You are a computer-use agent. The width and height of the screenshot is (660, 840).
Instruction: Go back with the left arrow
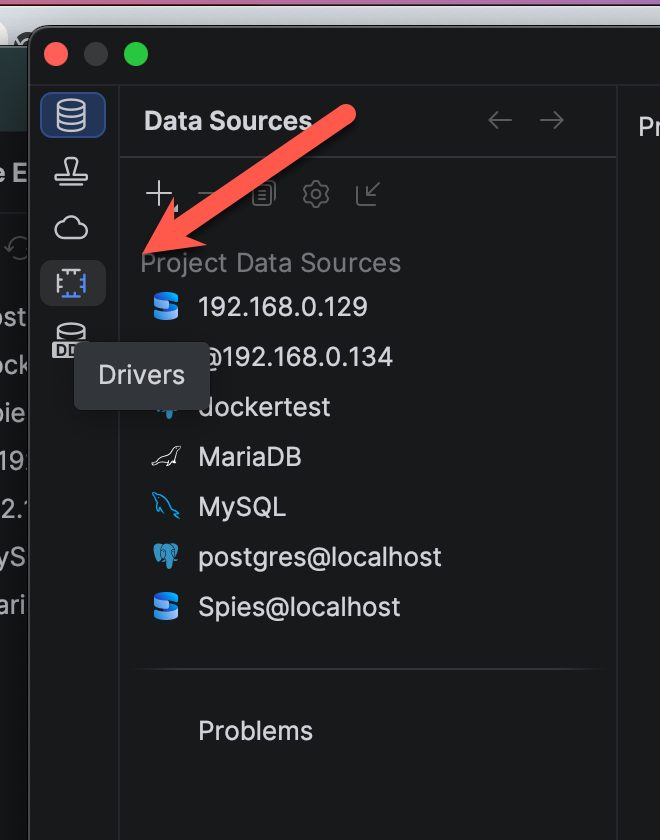(500, 120)
